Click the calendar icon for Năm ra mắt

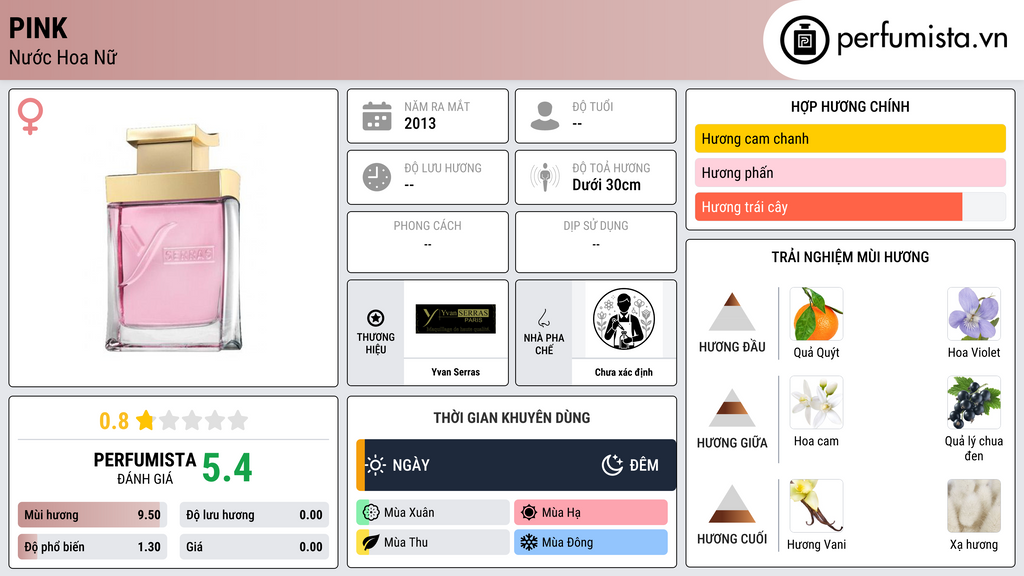377,116
